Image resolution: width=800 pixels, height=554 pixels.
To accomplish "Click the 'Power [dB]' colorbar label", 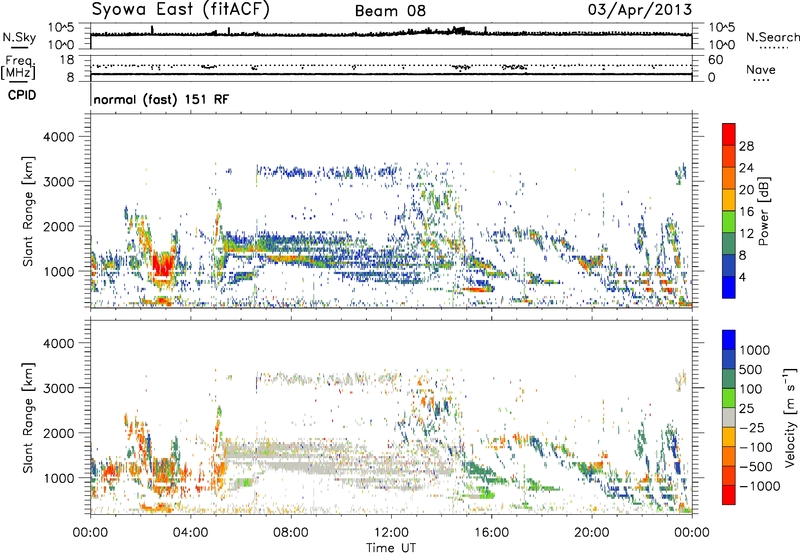I will tap(763, 211).
